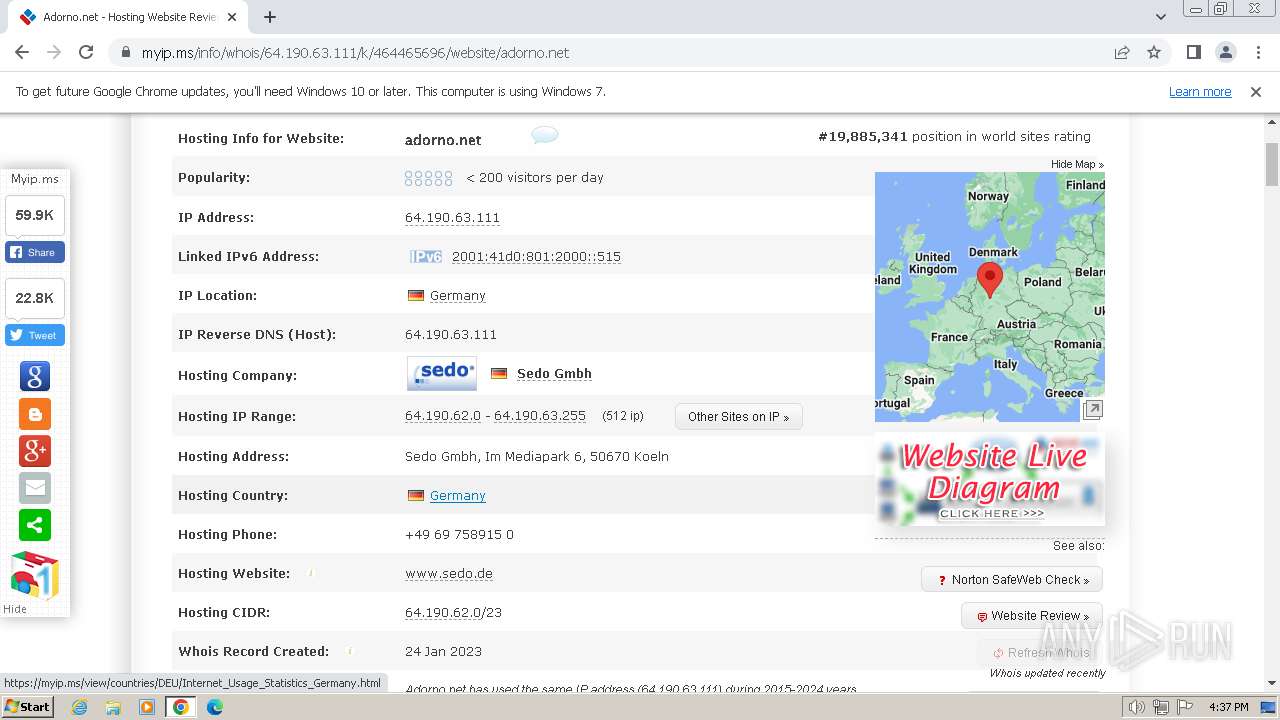Open File Explorer folder in taskbar
Viewport: 1280px width, 720px height.
click(113, 707)
